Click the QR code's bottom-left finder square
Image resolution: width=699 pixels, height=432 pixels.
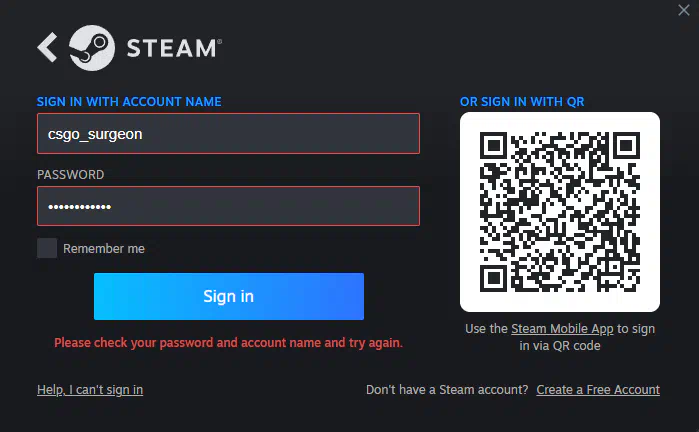(493, 278)
